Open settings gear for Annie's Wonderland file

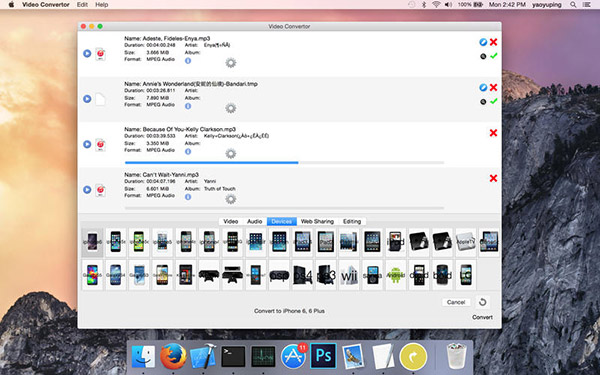click(230, 108)
